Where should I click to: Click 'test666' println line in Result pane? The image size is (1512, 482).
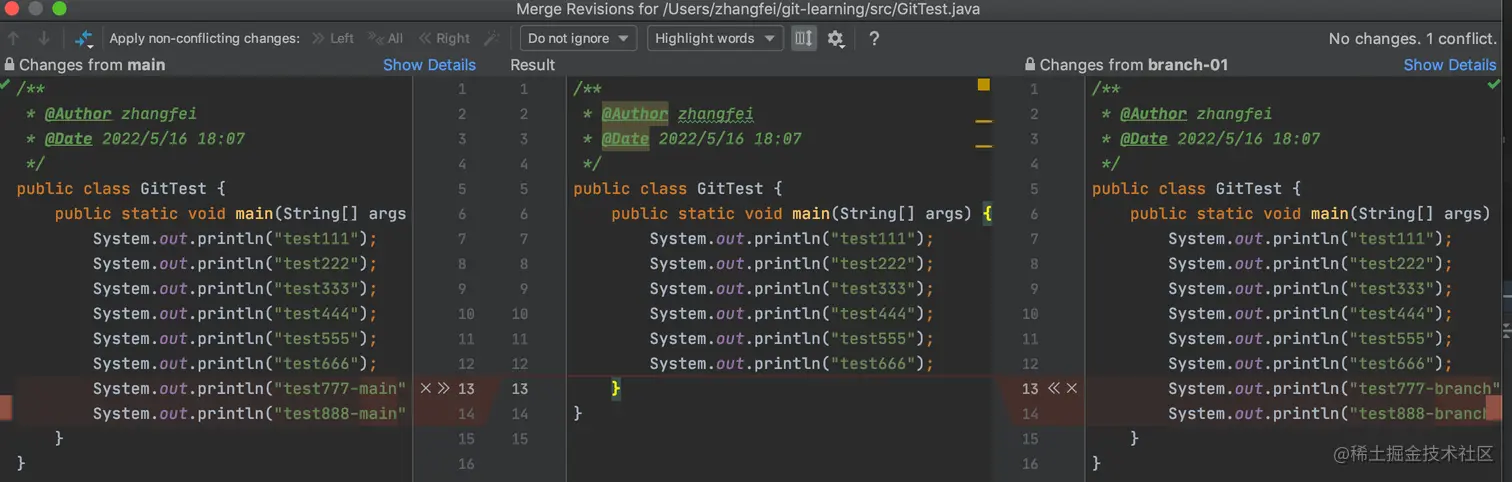pos(791,363)
